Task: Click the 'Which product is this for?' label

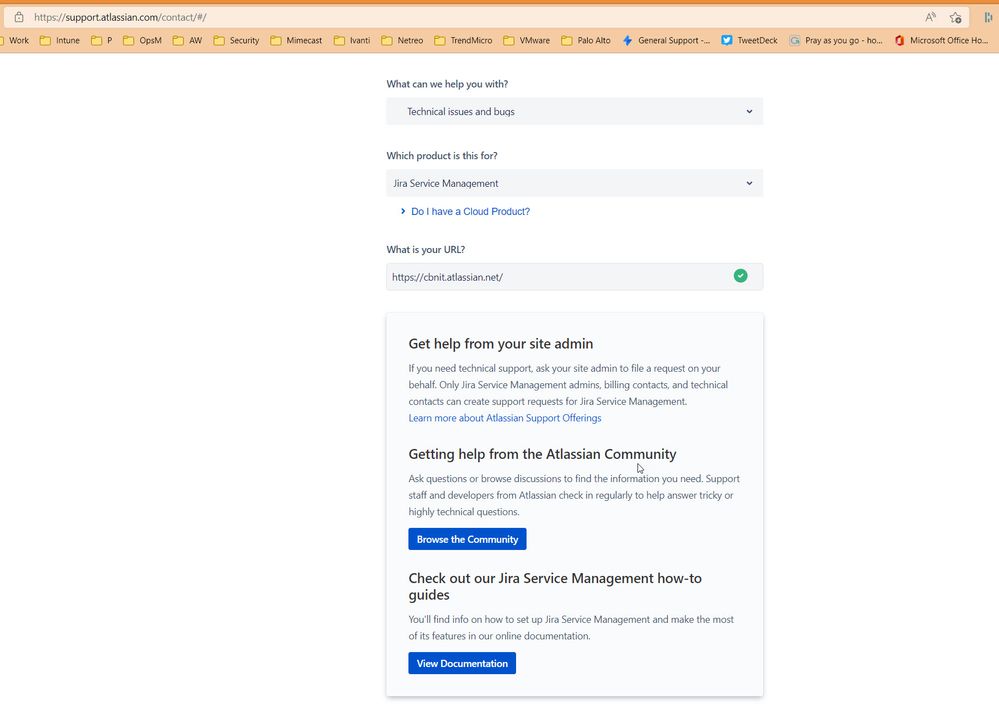Action: (x=442, y=155)
